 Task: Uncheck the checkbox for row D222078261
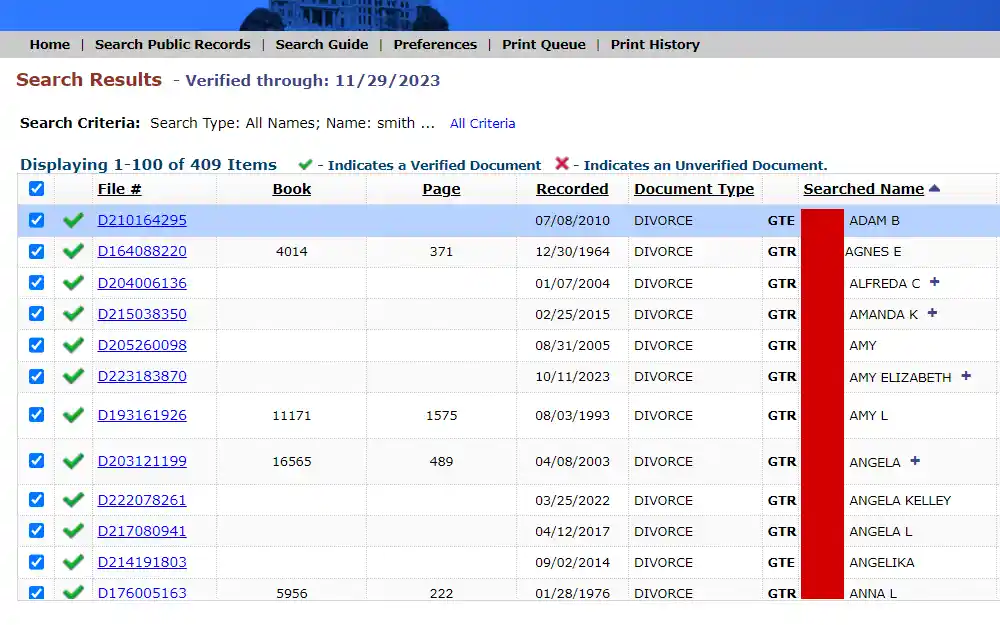click(36, 500)
